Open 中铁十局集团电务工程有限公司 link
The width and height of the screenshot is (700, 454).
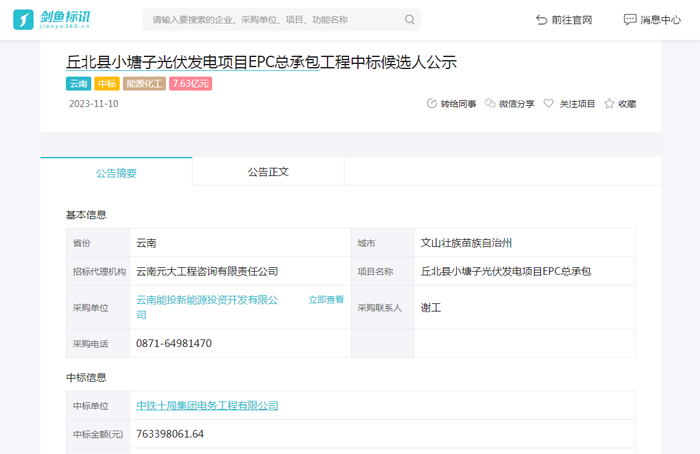(x=207, y=405)
